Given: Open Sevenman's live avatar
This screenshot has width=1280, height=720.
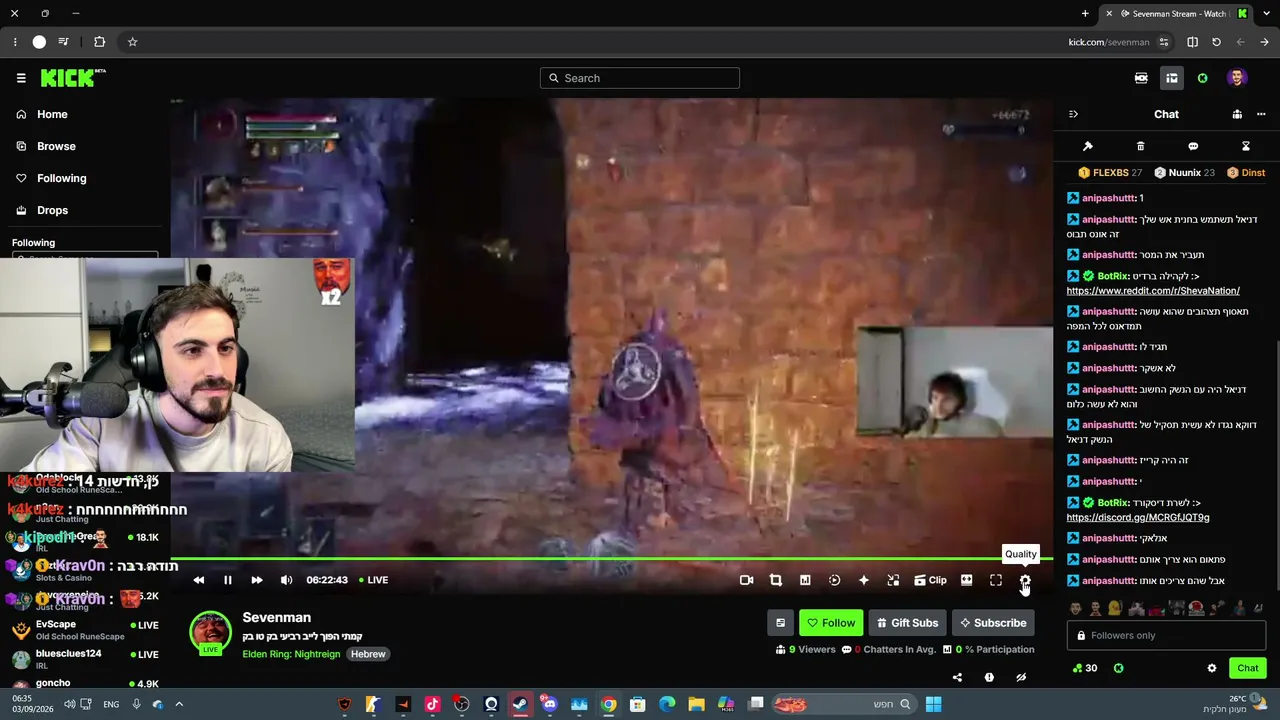Looking at the screenshot, I should (210, 632).
